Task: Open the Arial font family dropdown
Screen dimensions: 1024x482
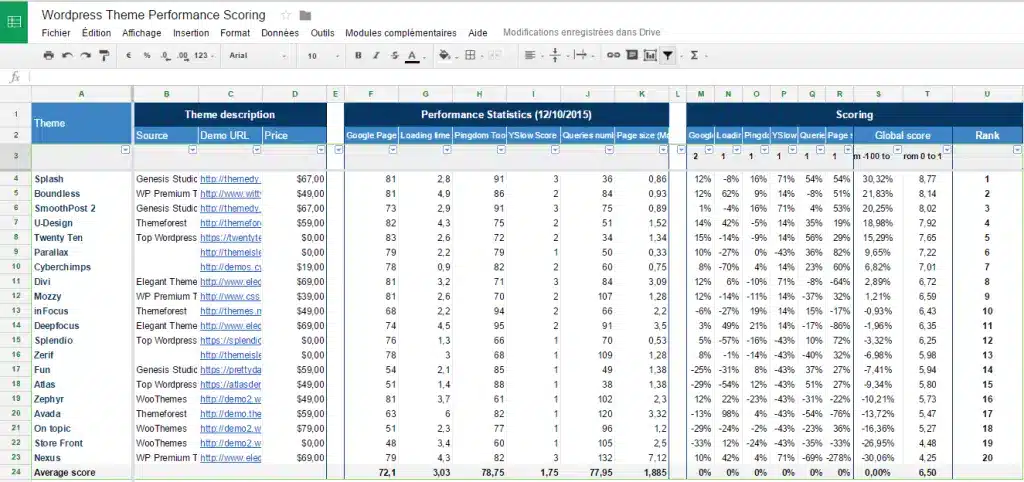Action: pos(257,56)
